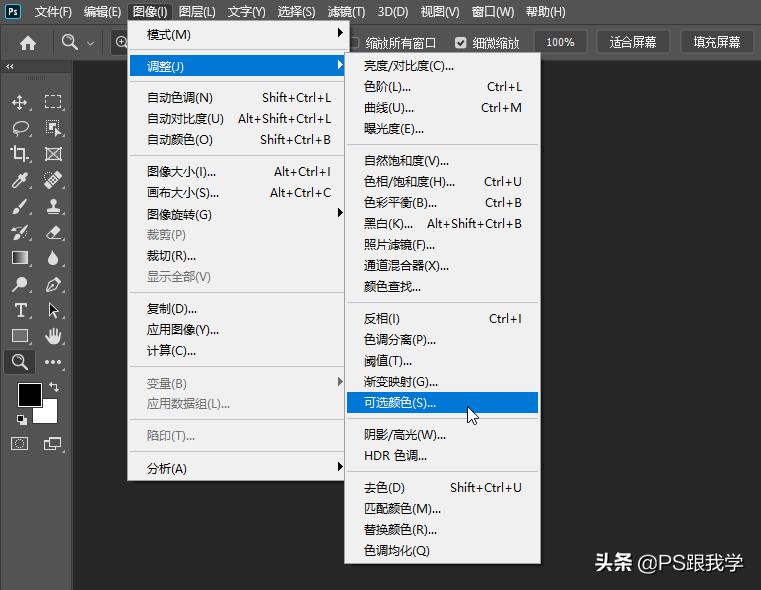The image size is (761, 590).
Task: Select the Rectangular Marquee tool
Action: (x=53, y=102)
